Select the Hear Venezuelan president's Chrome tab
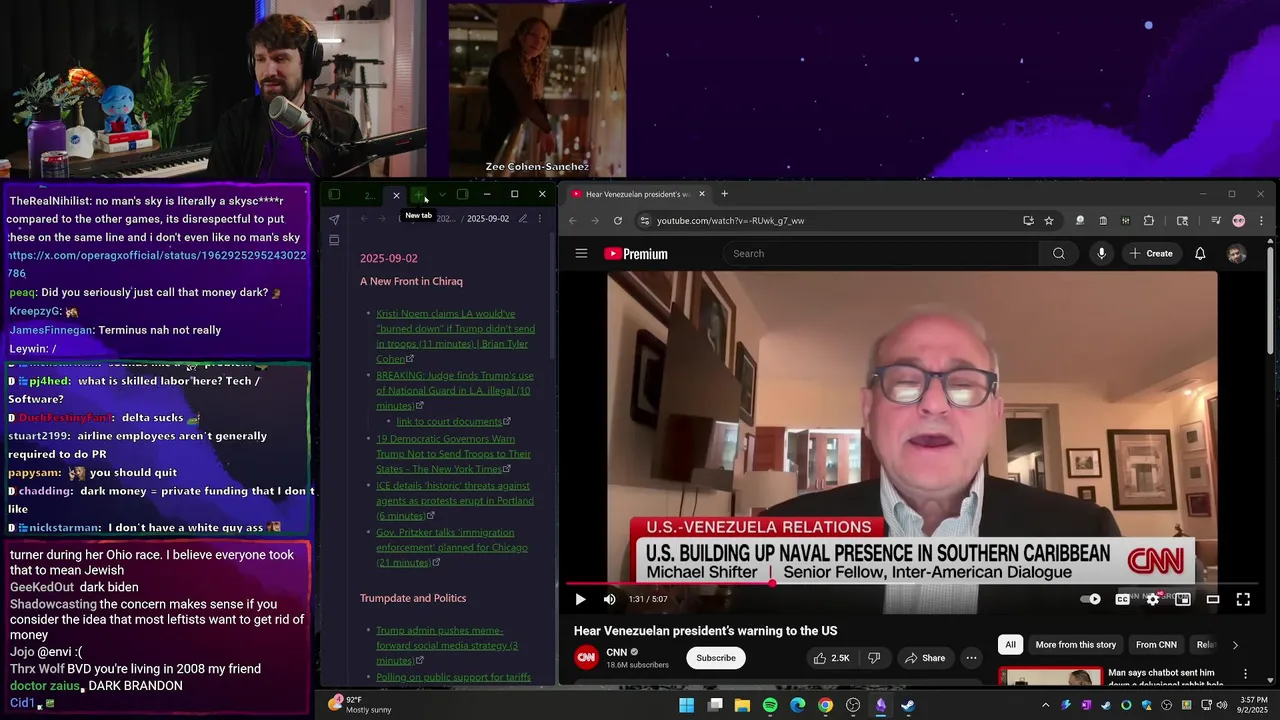The image size is (1280, 720). [637, 194]
